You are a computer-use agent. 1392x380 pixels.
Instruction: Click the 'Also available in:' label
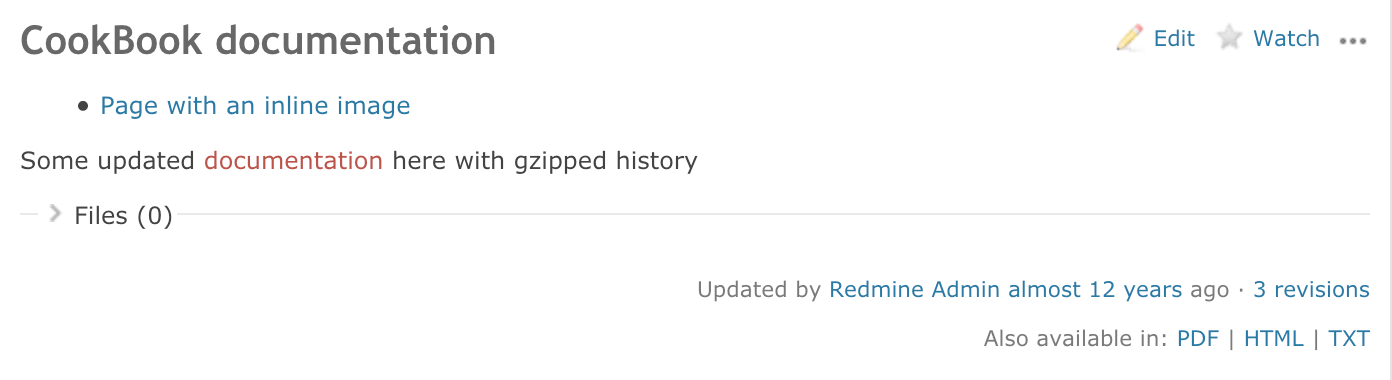pos(1076,339)
